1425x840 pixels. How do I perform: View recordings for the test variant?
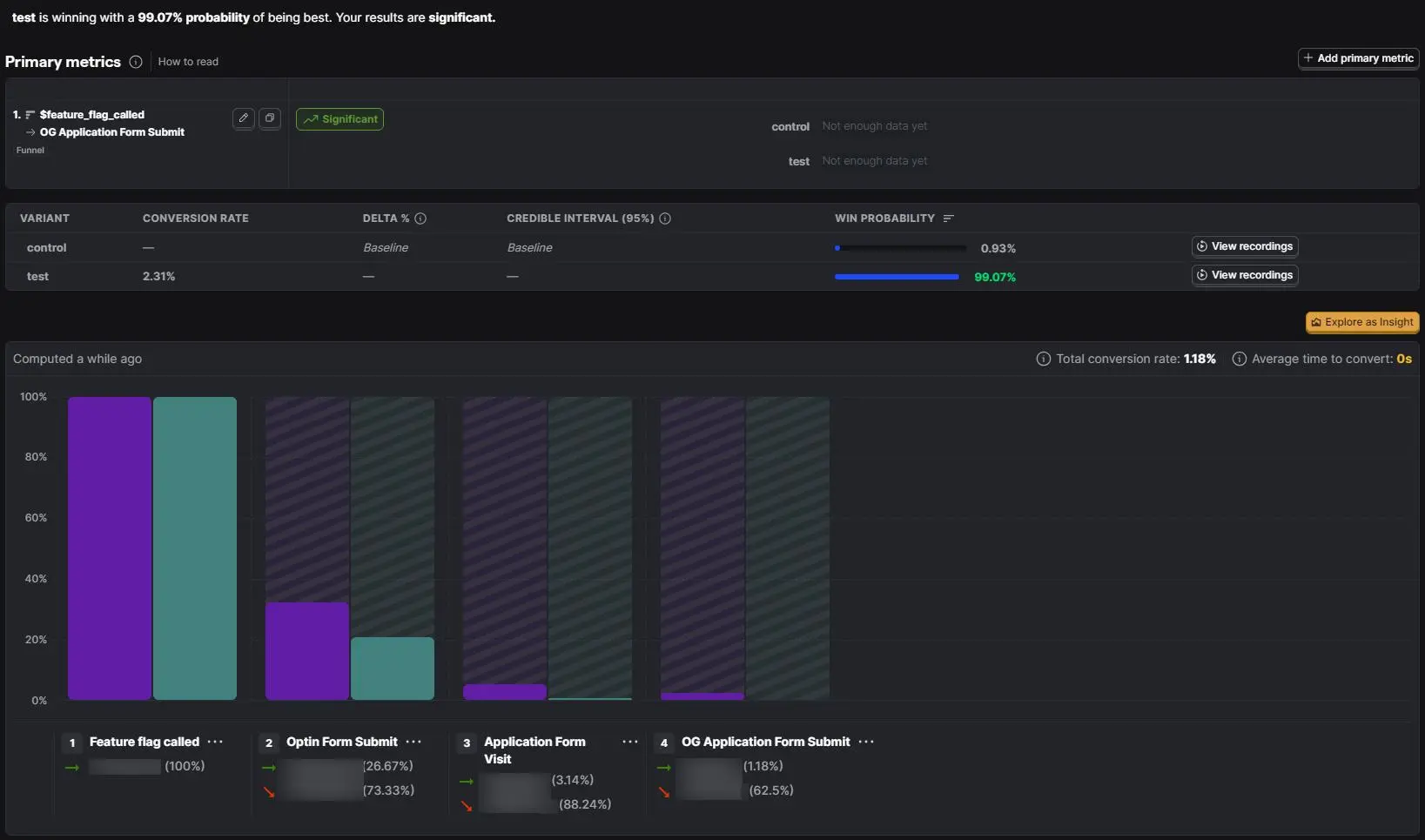1245,275
